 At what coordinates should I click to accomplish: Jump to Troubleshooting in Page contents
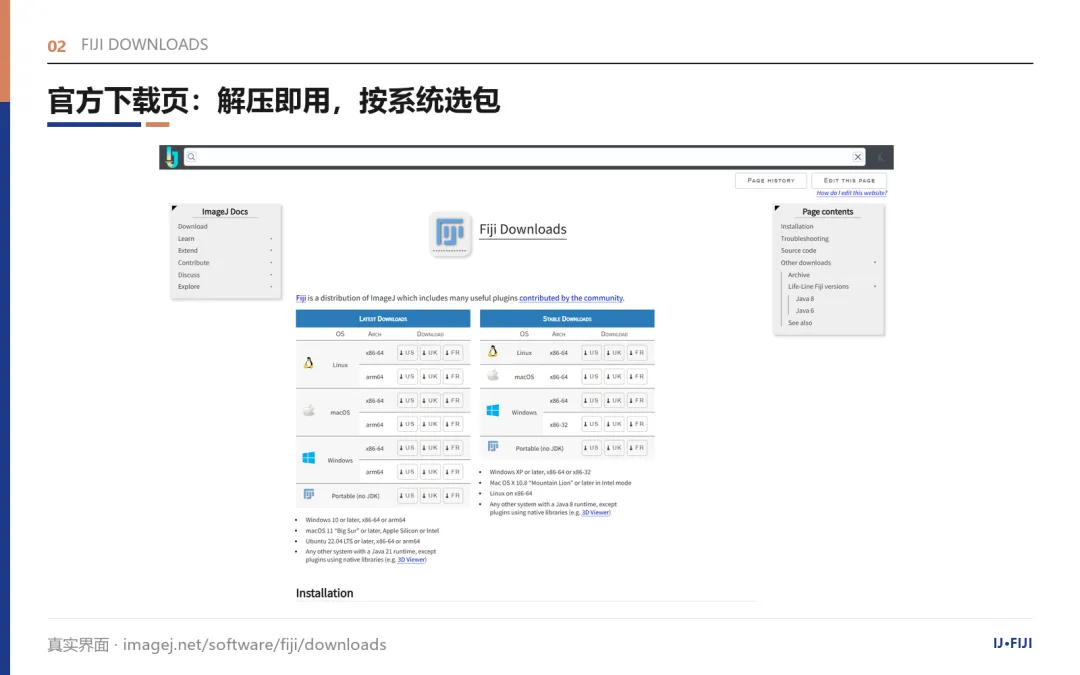click(x=804, y=239)
